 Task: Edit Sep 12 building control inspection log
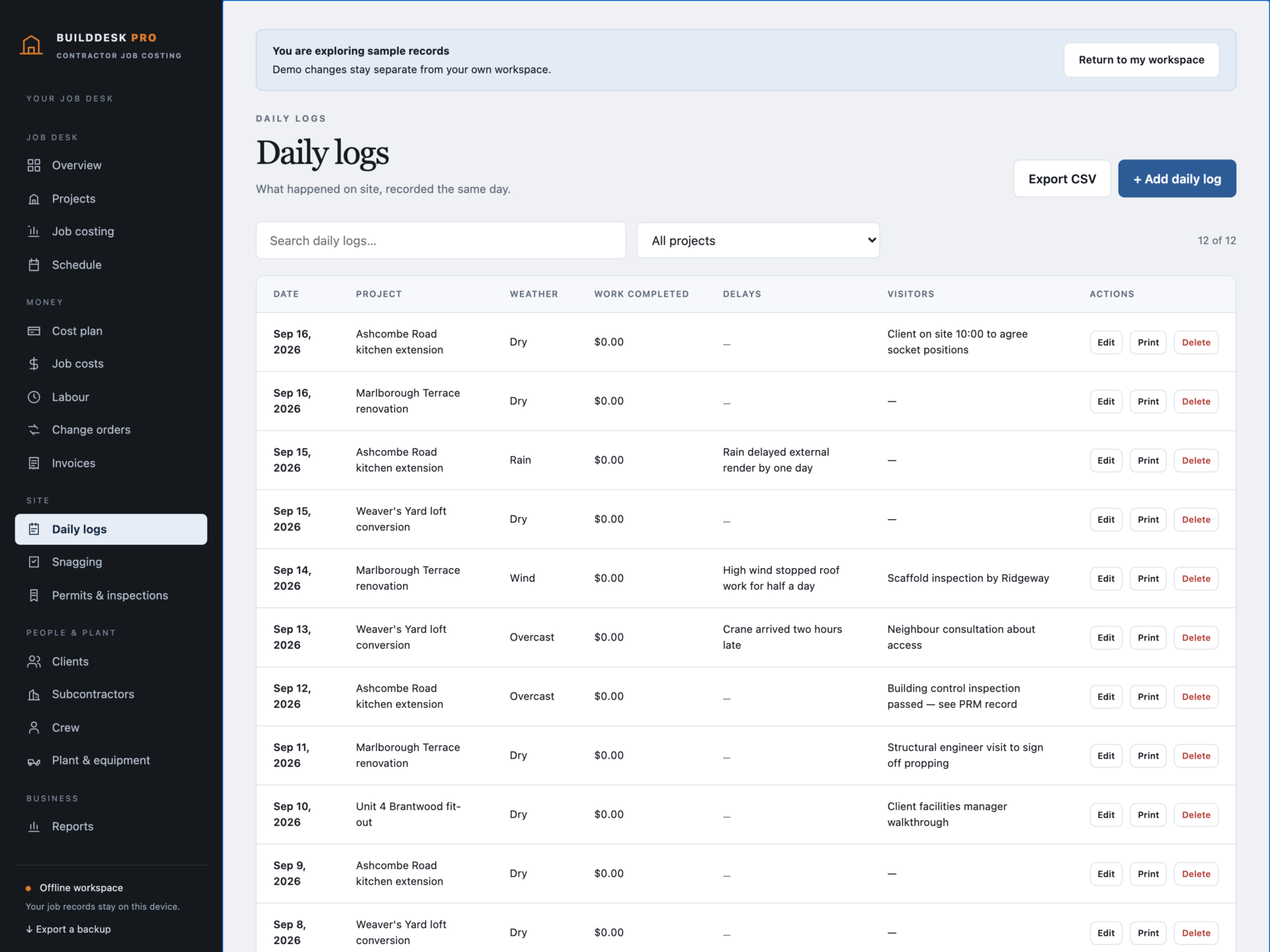pyautogui.click(x=1106, y=697)
